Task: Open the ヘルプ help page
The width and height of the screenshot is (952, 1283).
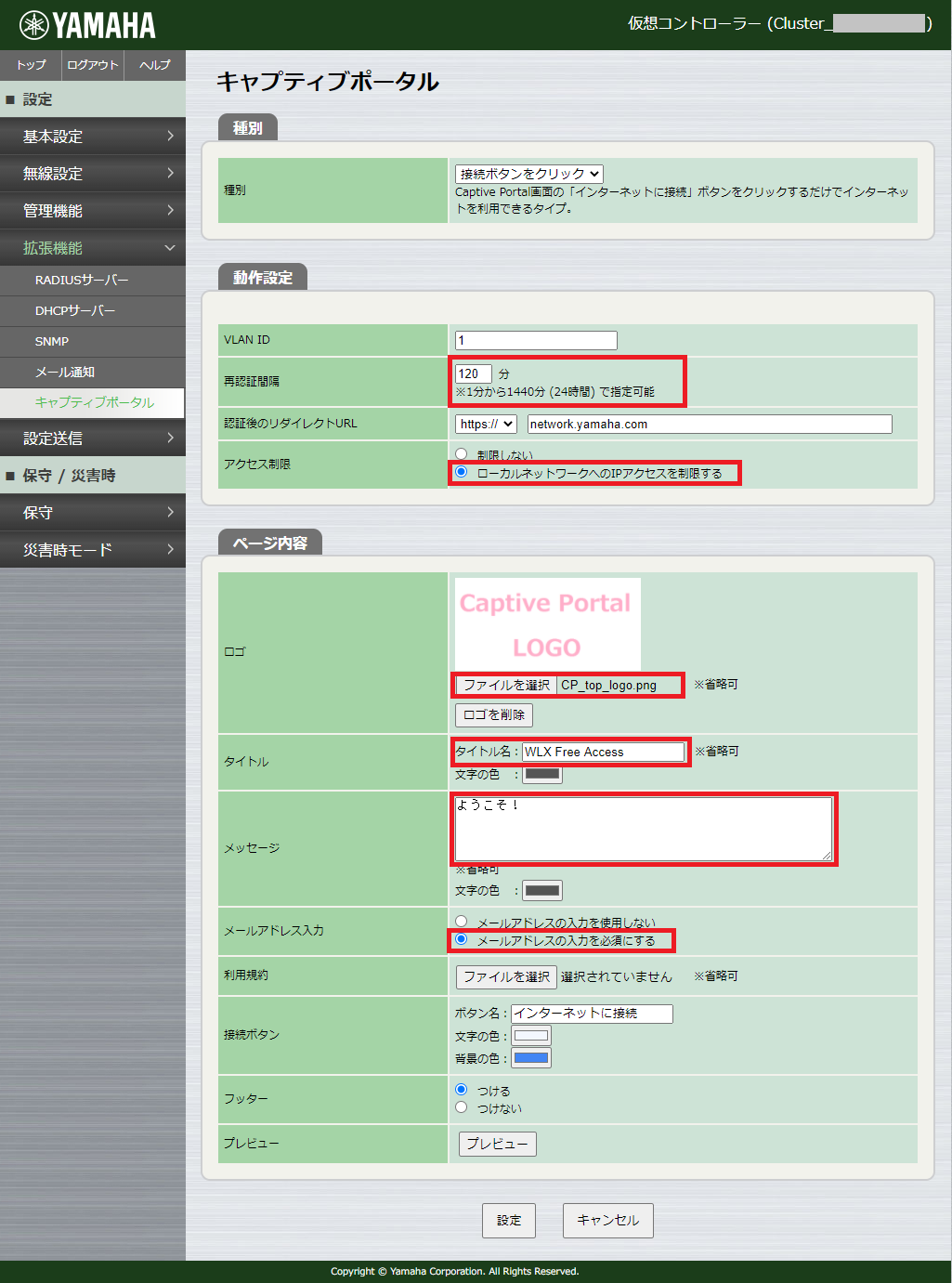Action: coord(154,65)
